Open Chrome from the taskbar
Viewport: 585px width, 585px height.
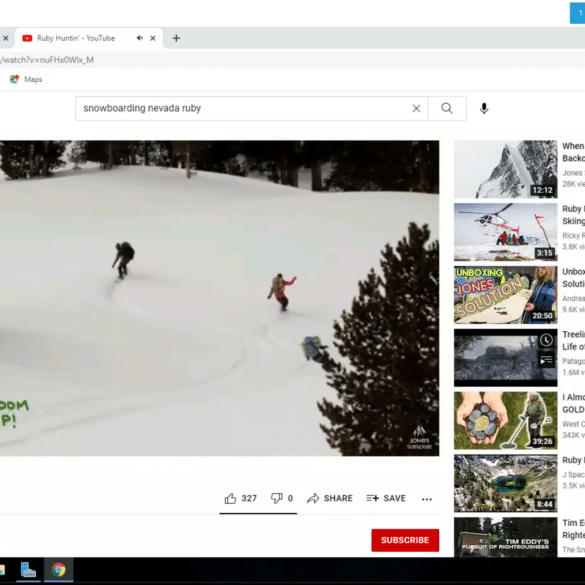59,570
